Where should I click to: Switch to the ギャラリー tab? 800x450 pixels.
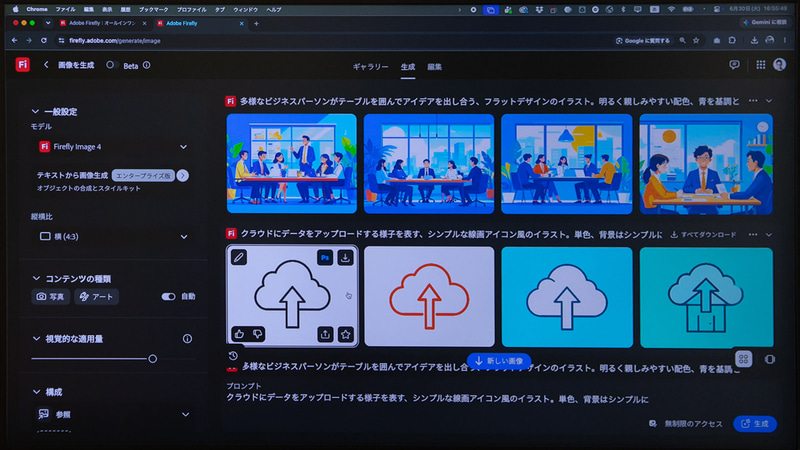370,67
